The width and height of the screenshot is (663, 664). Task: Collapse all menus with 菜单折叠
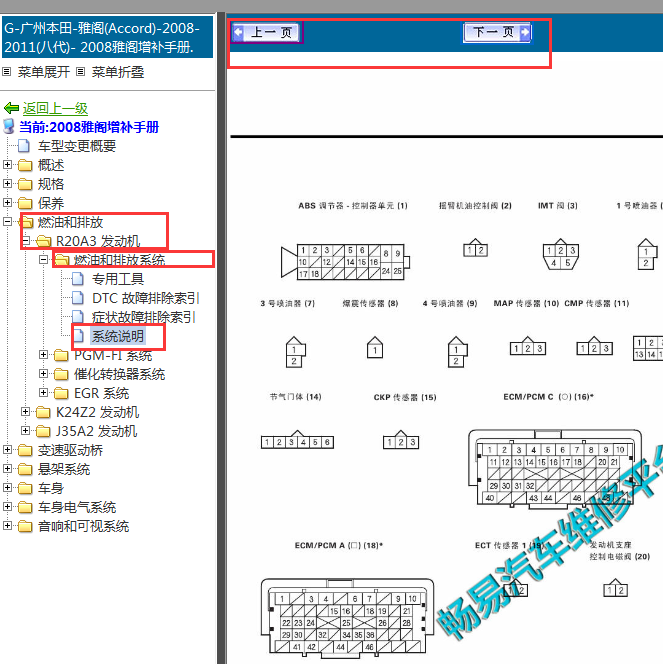point(118,72)
